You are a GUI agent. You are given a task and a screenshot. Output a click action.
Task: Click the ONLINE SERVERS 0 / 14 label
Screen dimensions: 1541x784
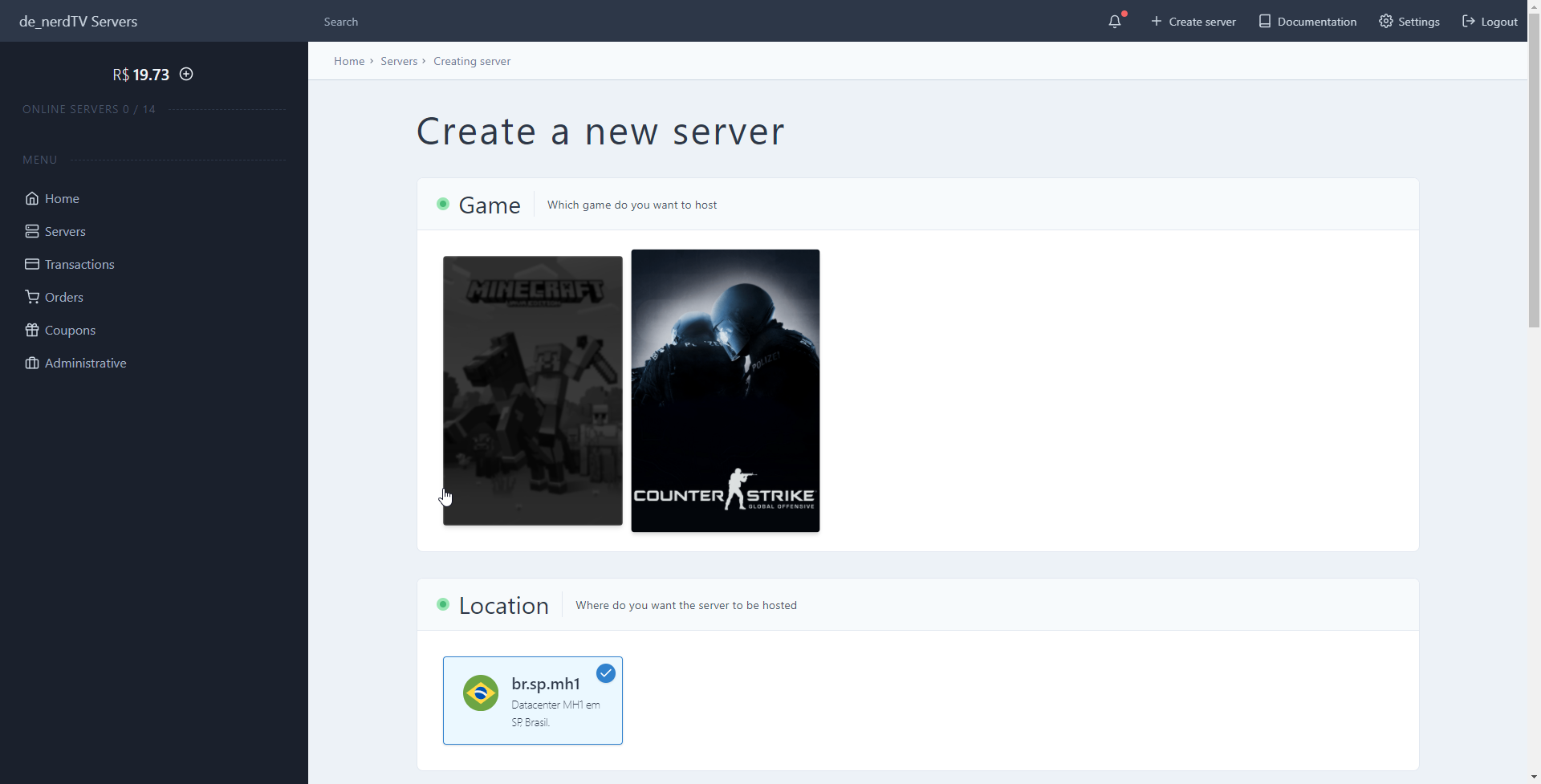[x=89, y=109]
